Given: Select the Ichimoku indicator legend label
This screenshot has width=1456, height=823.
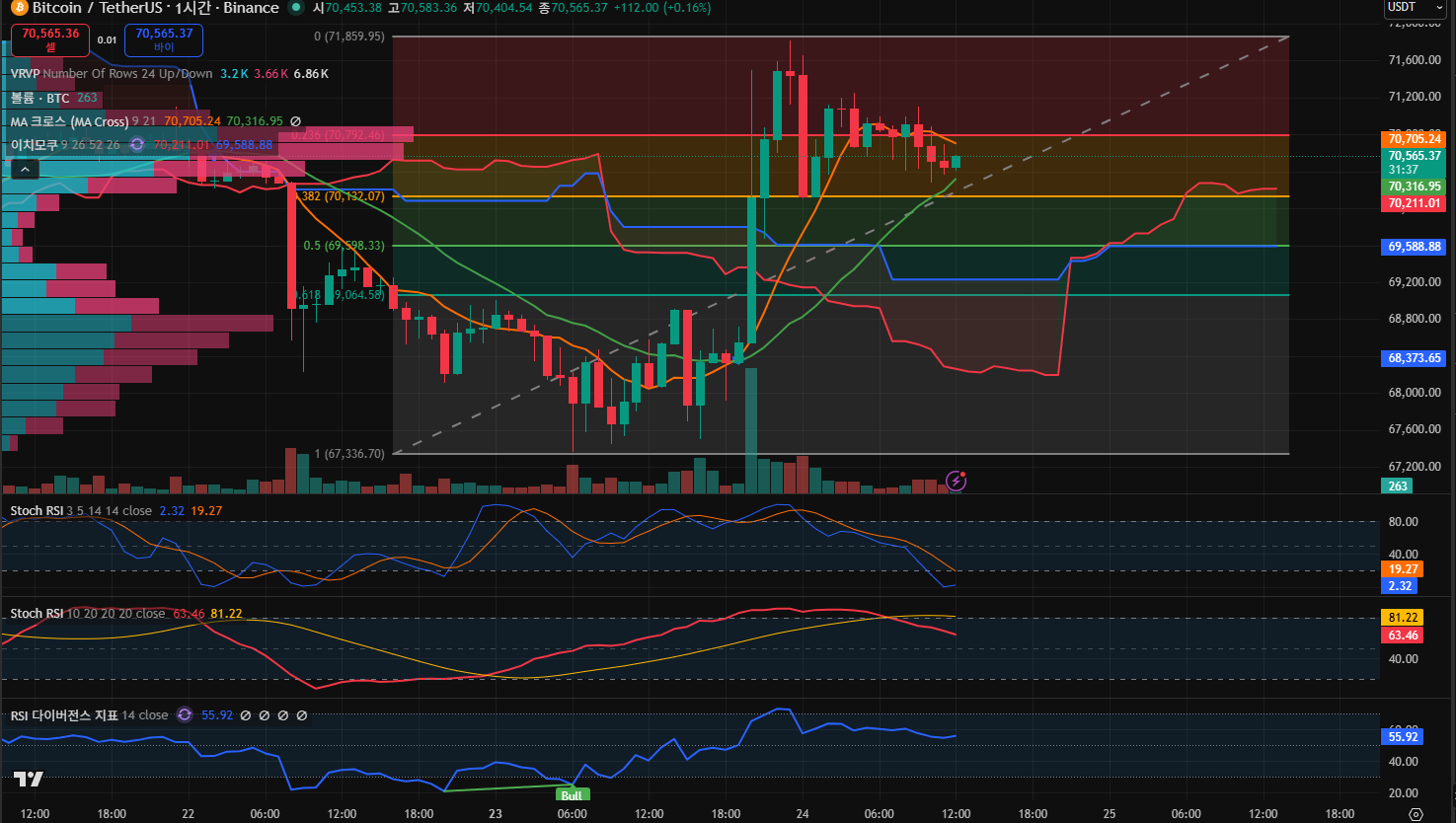Looking at the screenshot, I should pyautogui.click(x=35, y=145).
